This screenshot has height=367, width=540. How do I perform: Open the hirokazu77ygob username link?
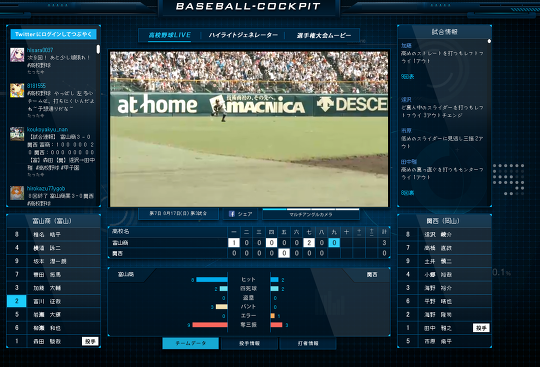46,188
